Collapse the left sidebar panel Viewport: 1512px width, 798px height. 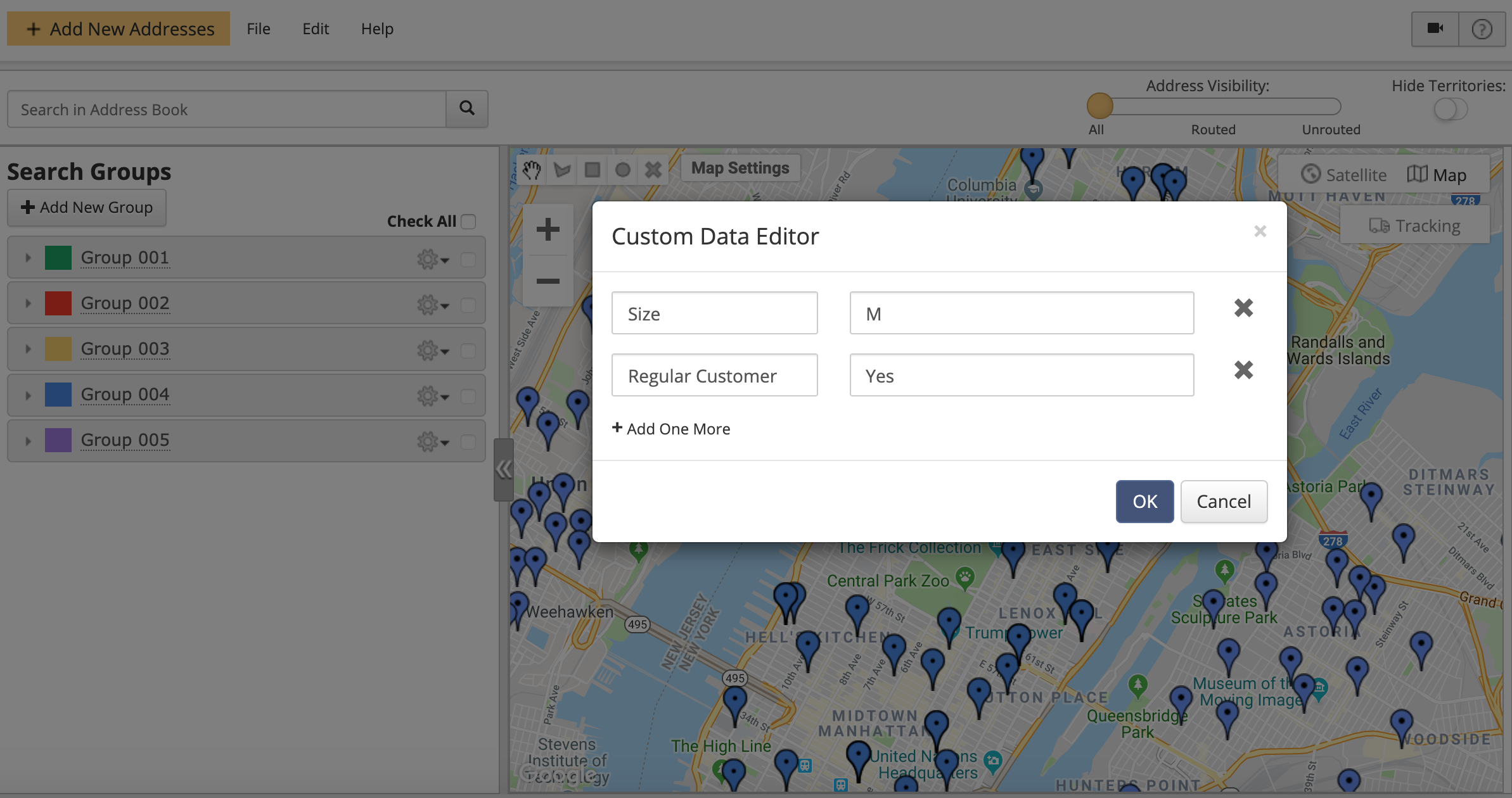point(503,469)
